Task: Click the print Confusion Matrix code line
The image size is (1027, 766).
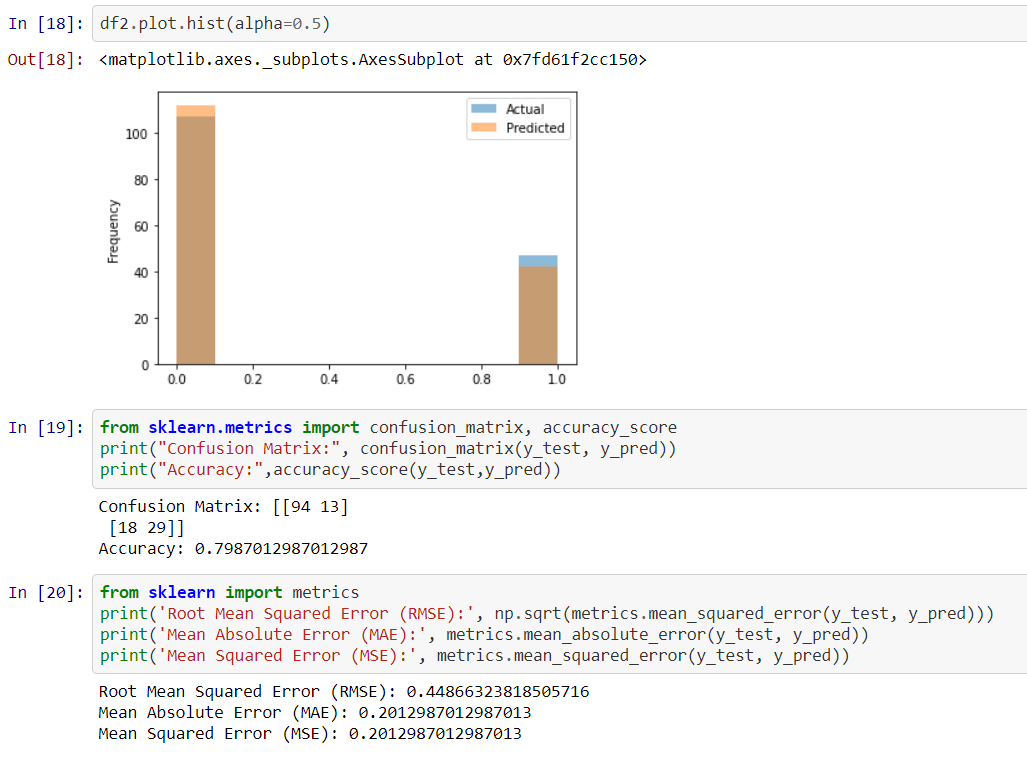Action: 388,448
